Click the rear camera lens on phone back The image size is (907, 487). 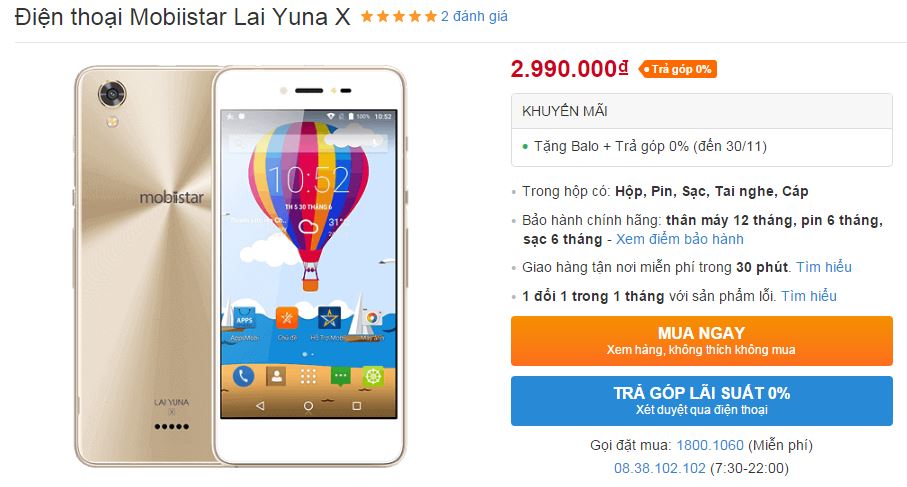click(112, 93)
